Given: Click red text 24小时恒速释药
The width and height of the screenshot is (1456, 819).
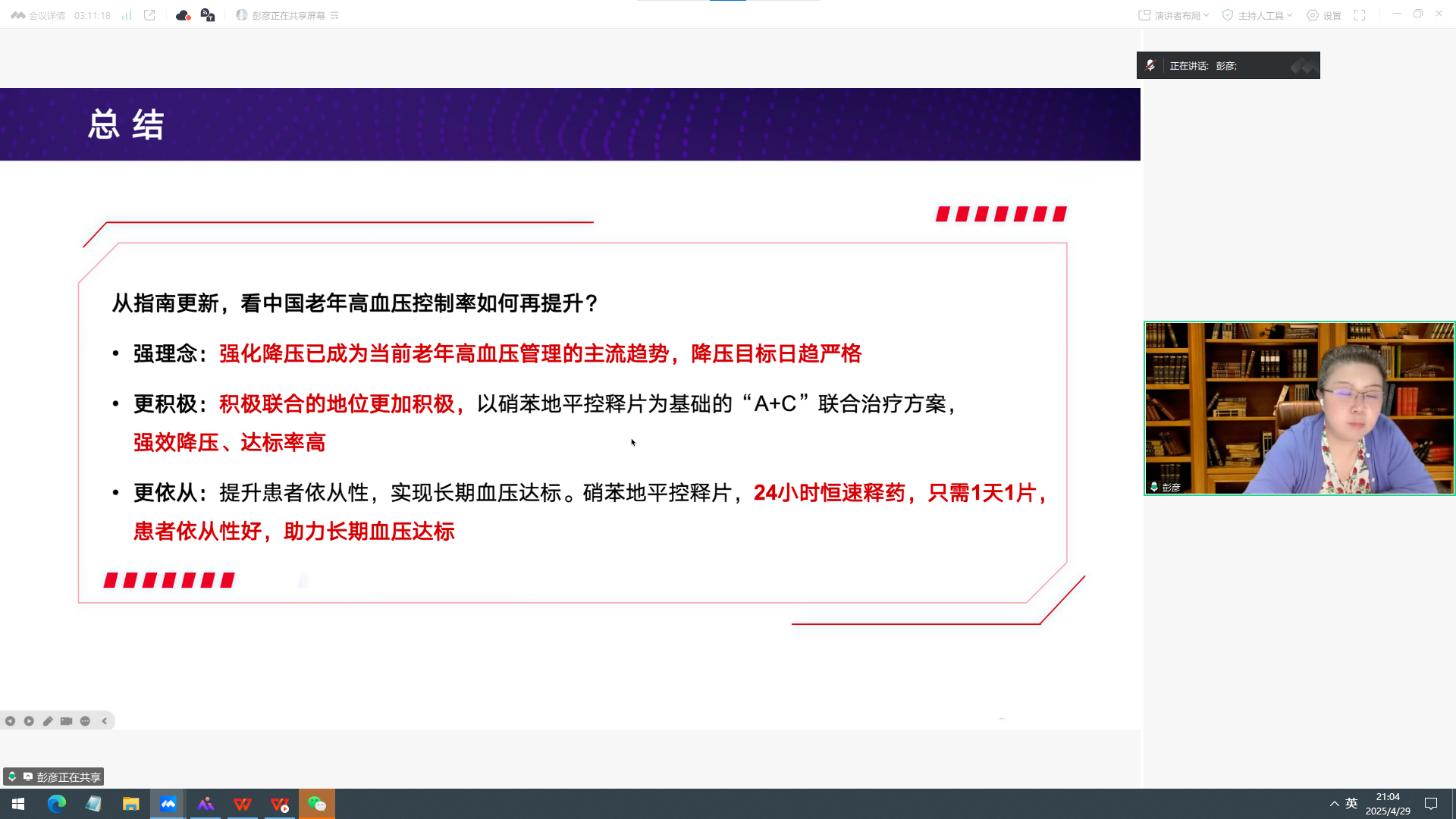Looking at the screenshot, I should (830, 493).
